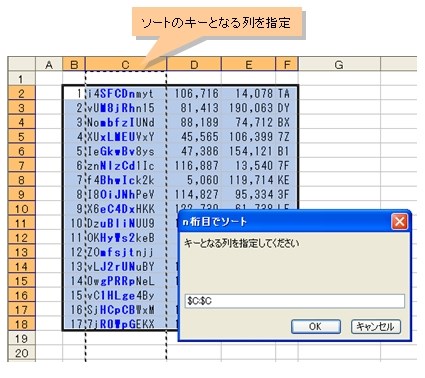Select column B header
Viewport: 425px width, 378px height.
tap(74, 64)
